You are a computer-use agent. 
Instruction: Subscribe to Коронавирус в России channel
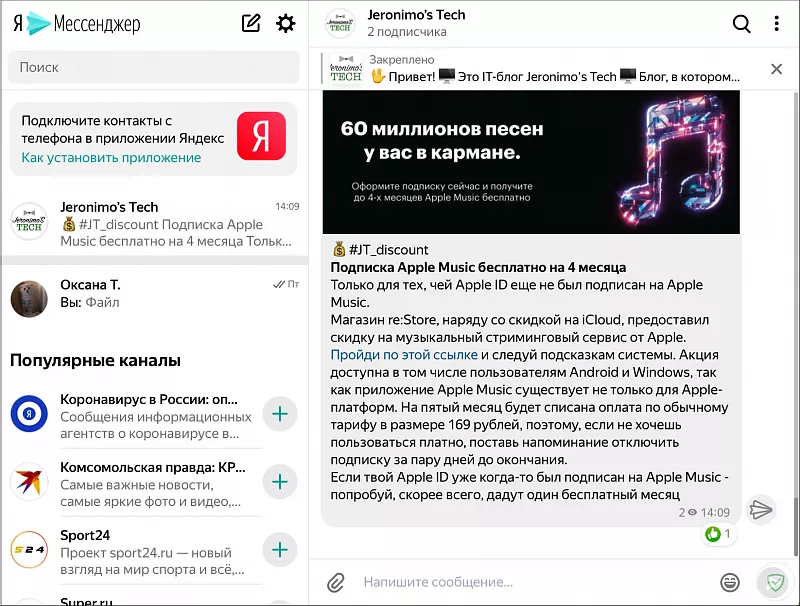tap(280, 414)
